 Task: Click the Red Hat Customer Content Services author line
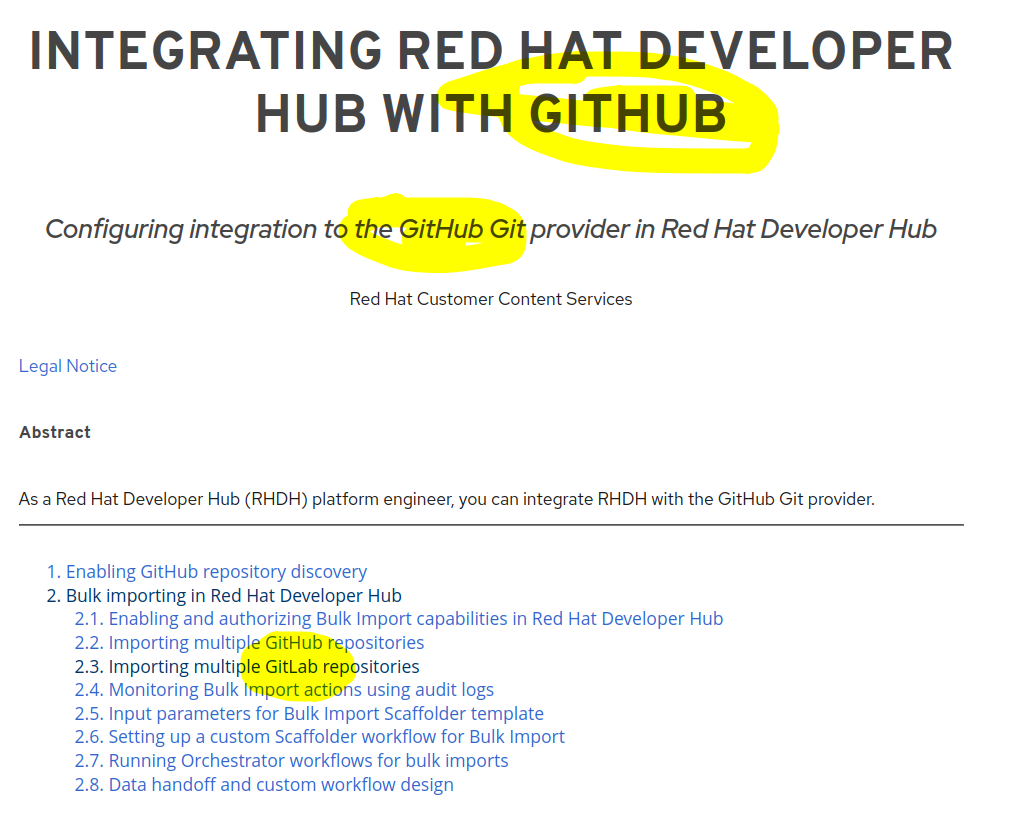coord(491,299)
